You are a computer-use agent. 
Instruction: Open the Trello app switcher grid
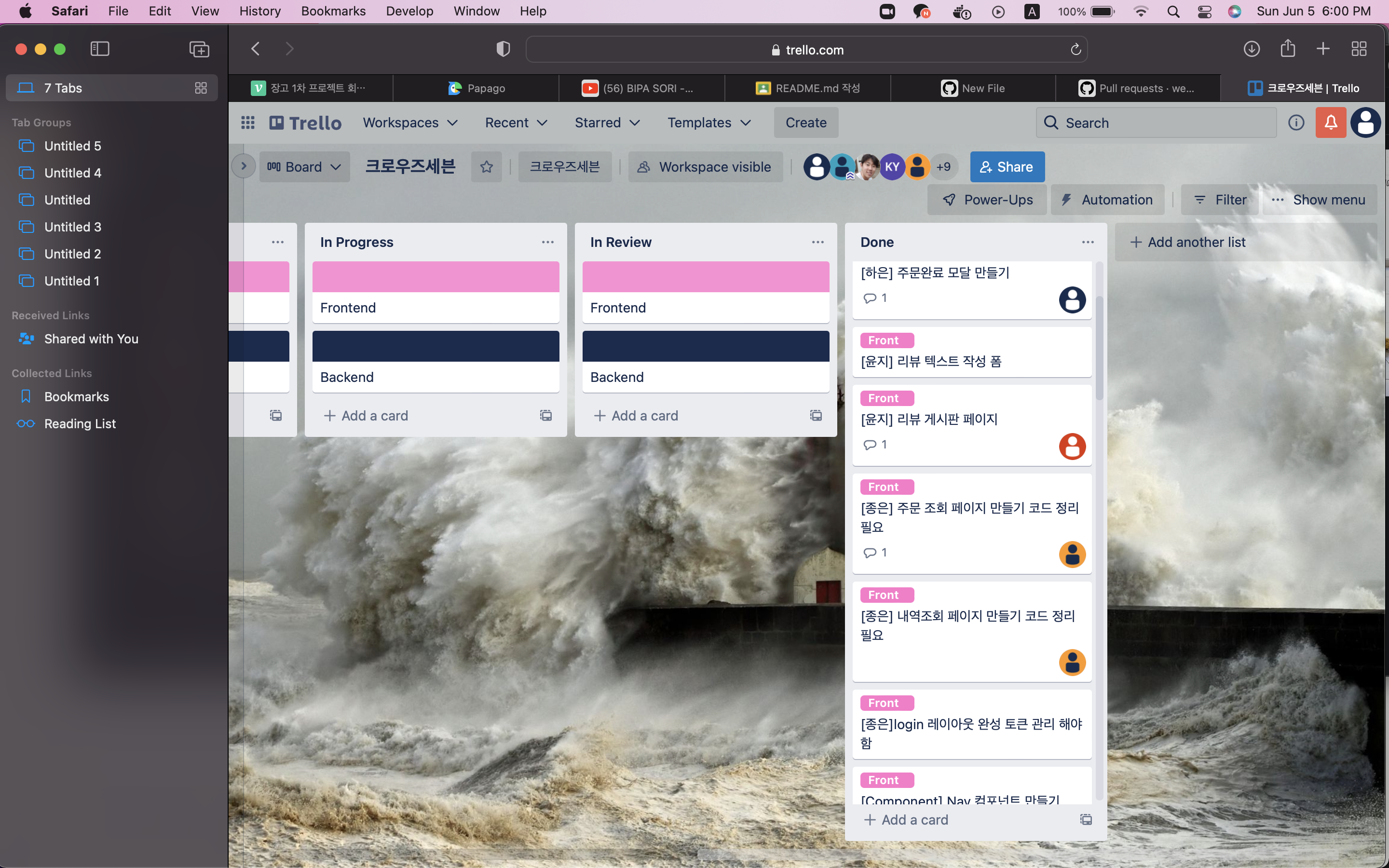click(247, 122)
